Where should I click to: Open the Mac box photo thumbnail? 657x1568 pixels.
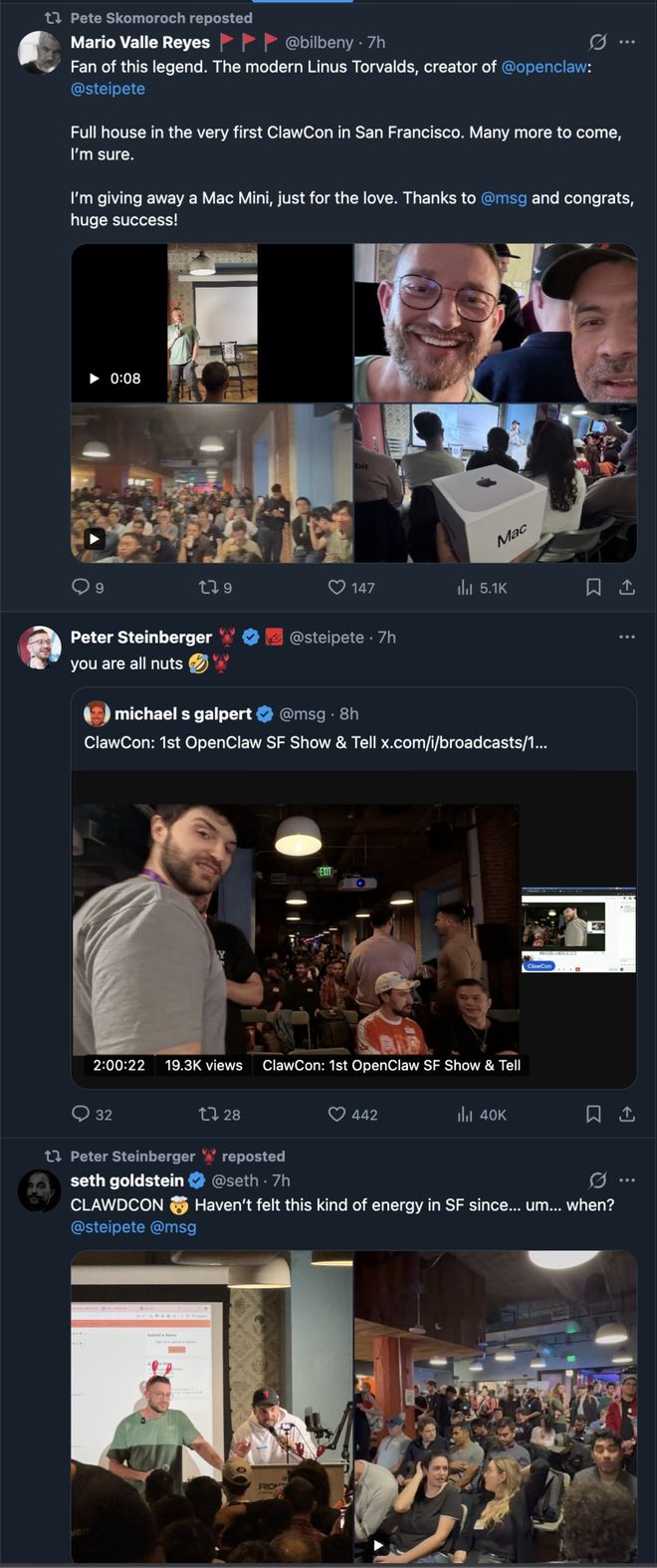[x=496, y=483]
